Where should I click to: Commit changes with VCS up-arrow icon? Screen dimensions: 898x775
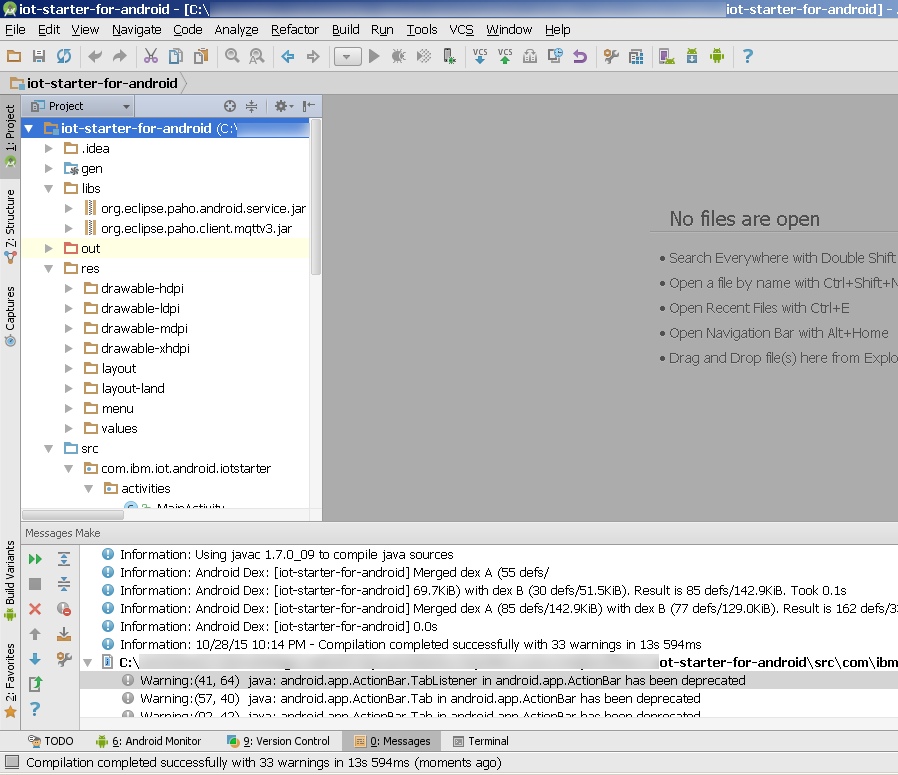(505, 56)
